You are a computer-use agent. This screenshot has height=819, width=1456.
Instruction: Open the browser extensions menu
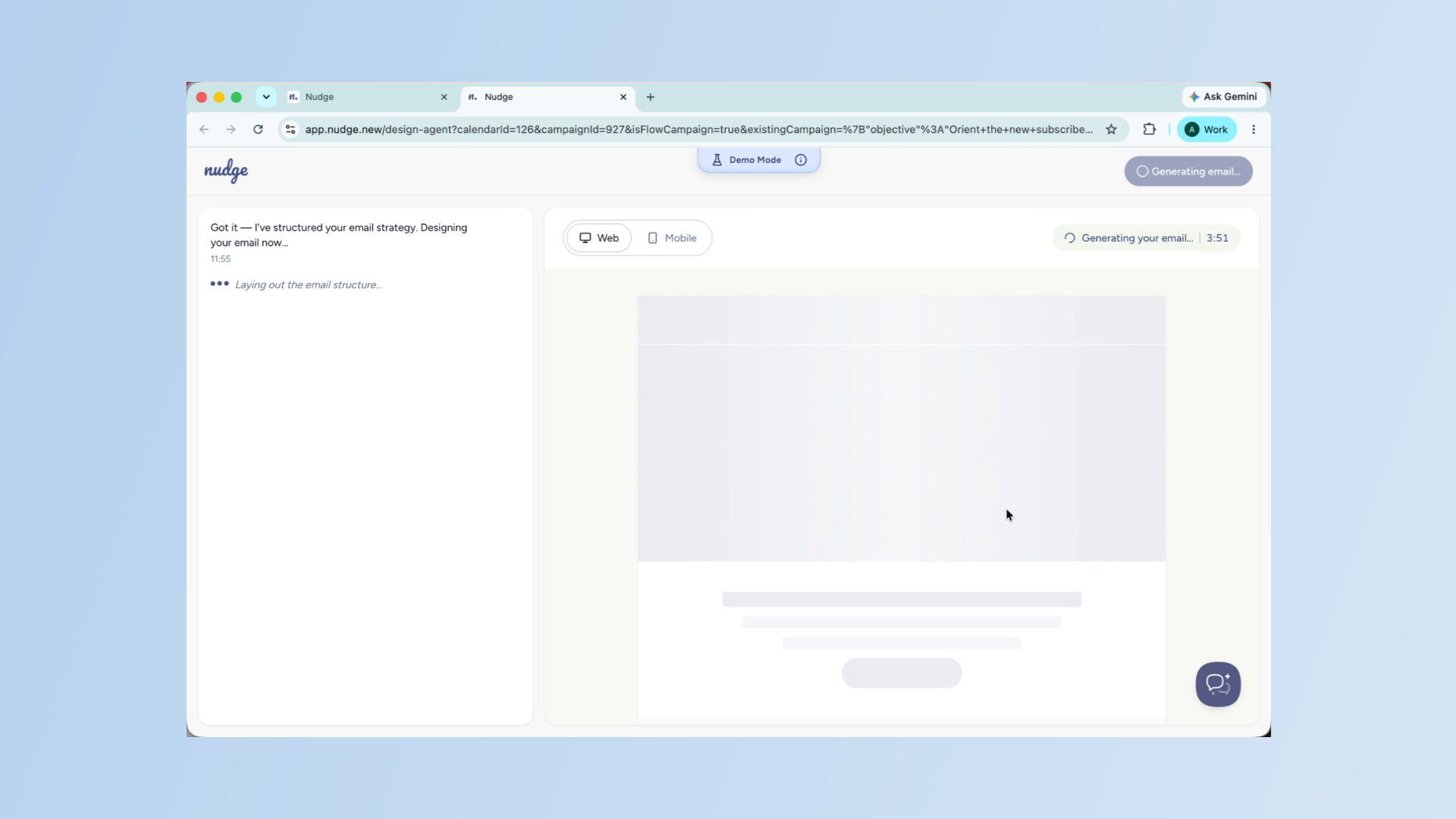click(1150, 130)
